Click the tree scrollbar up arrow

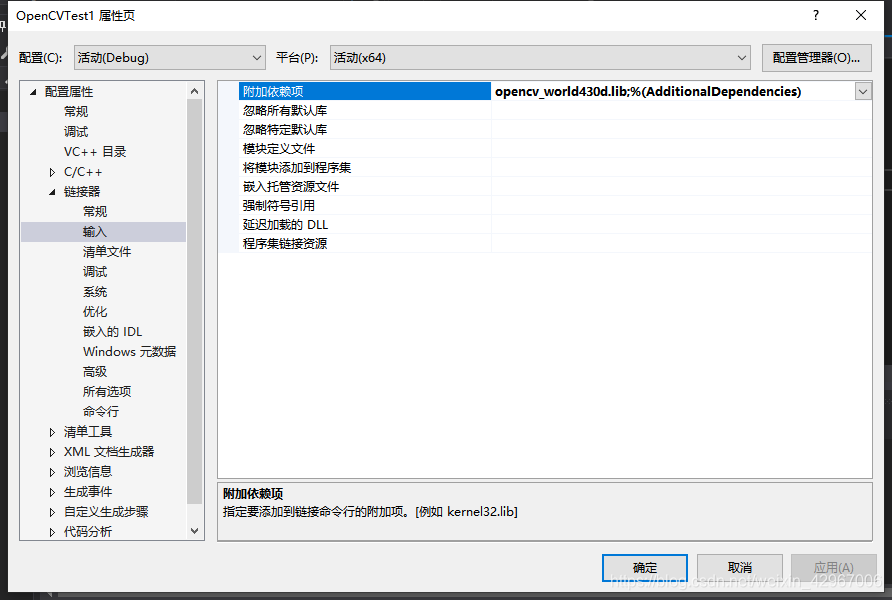pyautogui.click(x=195, y=91)
